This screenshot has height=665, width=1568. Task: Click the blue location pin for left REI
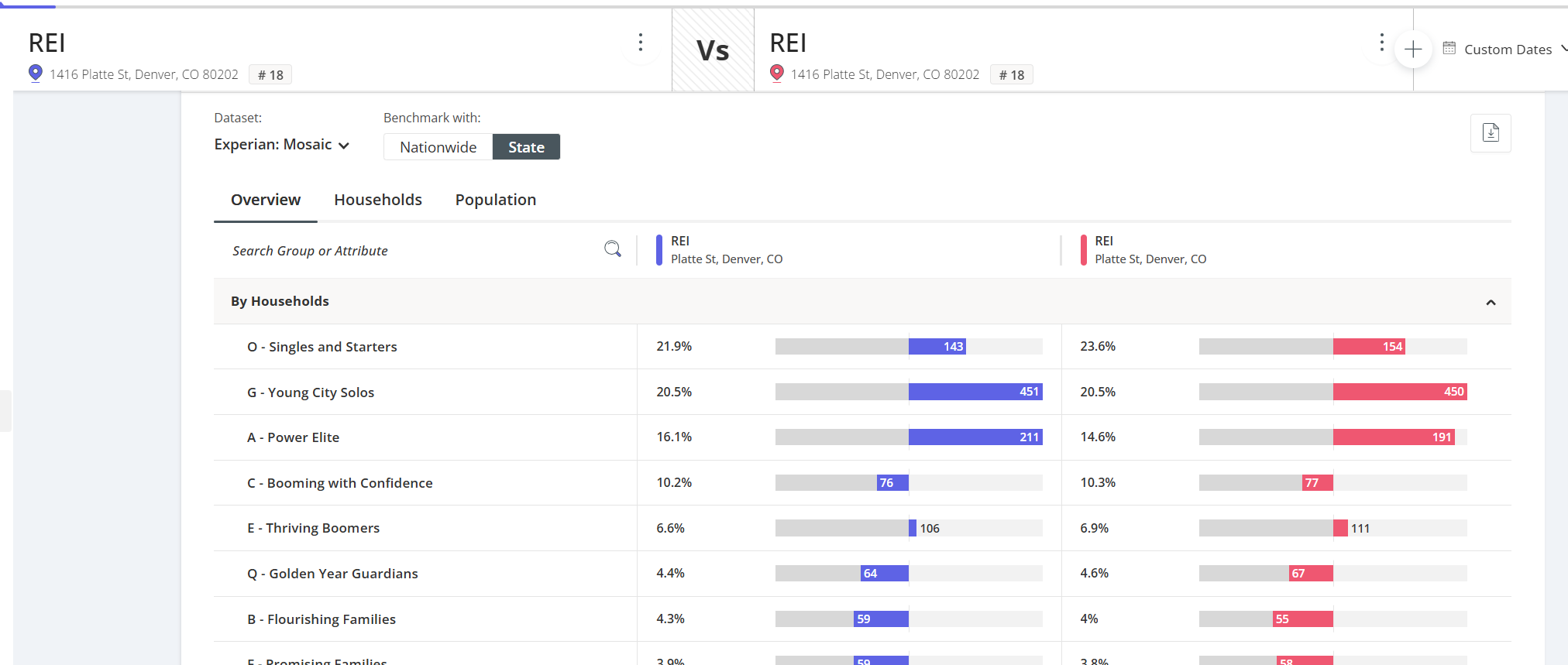pyautogui.click(x=36, y=74)
